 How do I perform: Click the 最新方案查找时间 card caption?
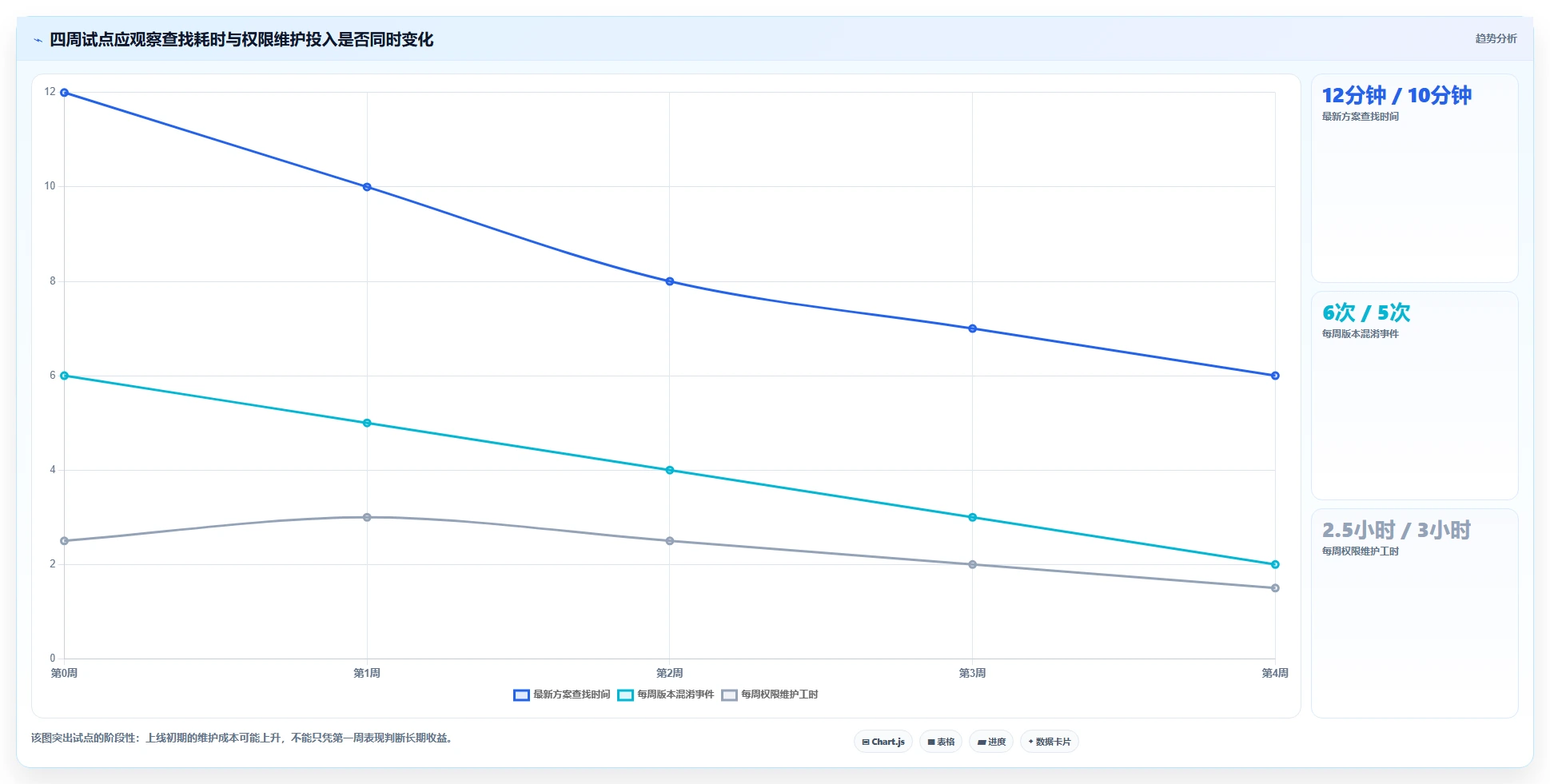pos(1361,117)
